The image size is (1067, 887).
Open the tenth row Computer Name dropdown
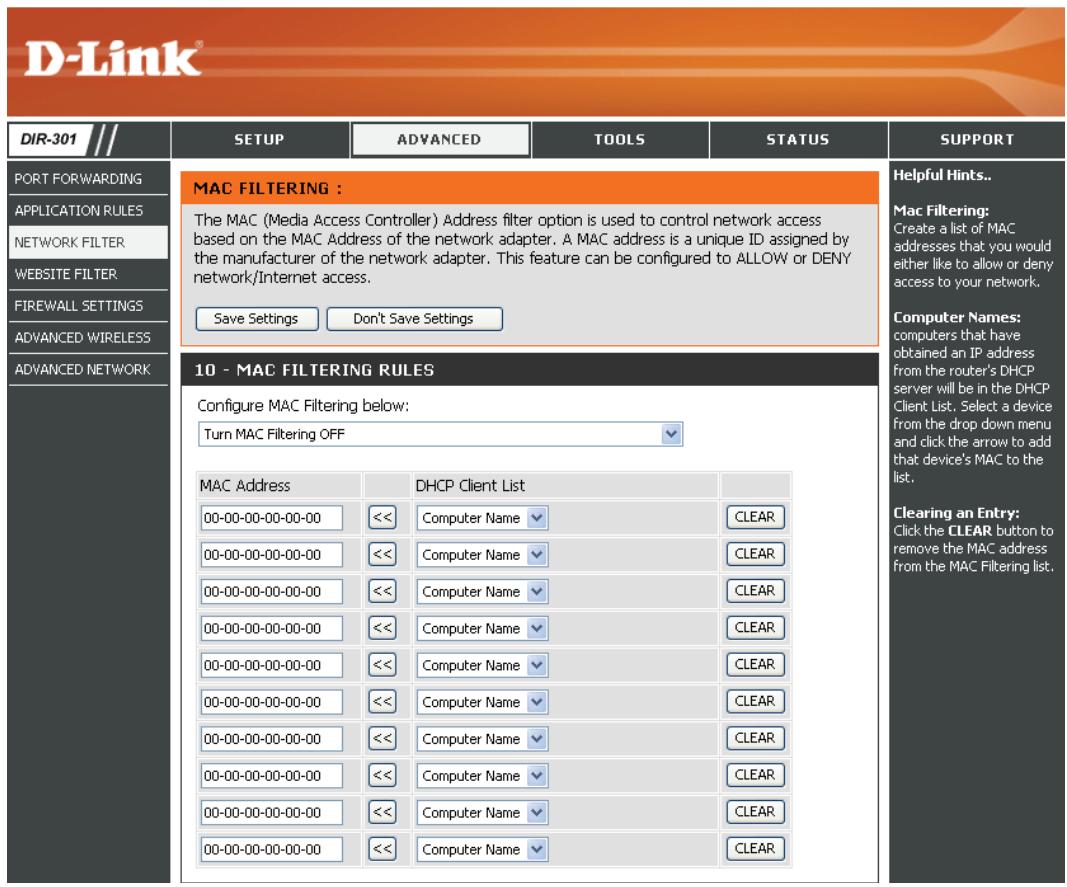click(x=482, y=849)
